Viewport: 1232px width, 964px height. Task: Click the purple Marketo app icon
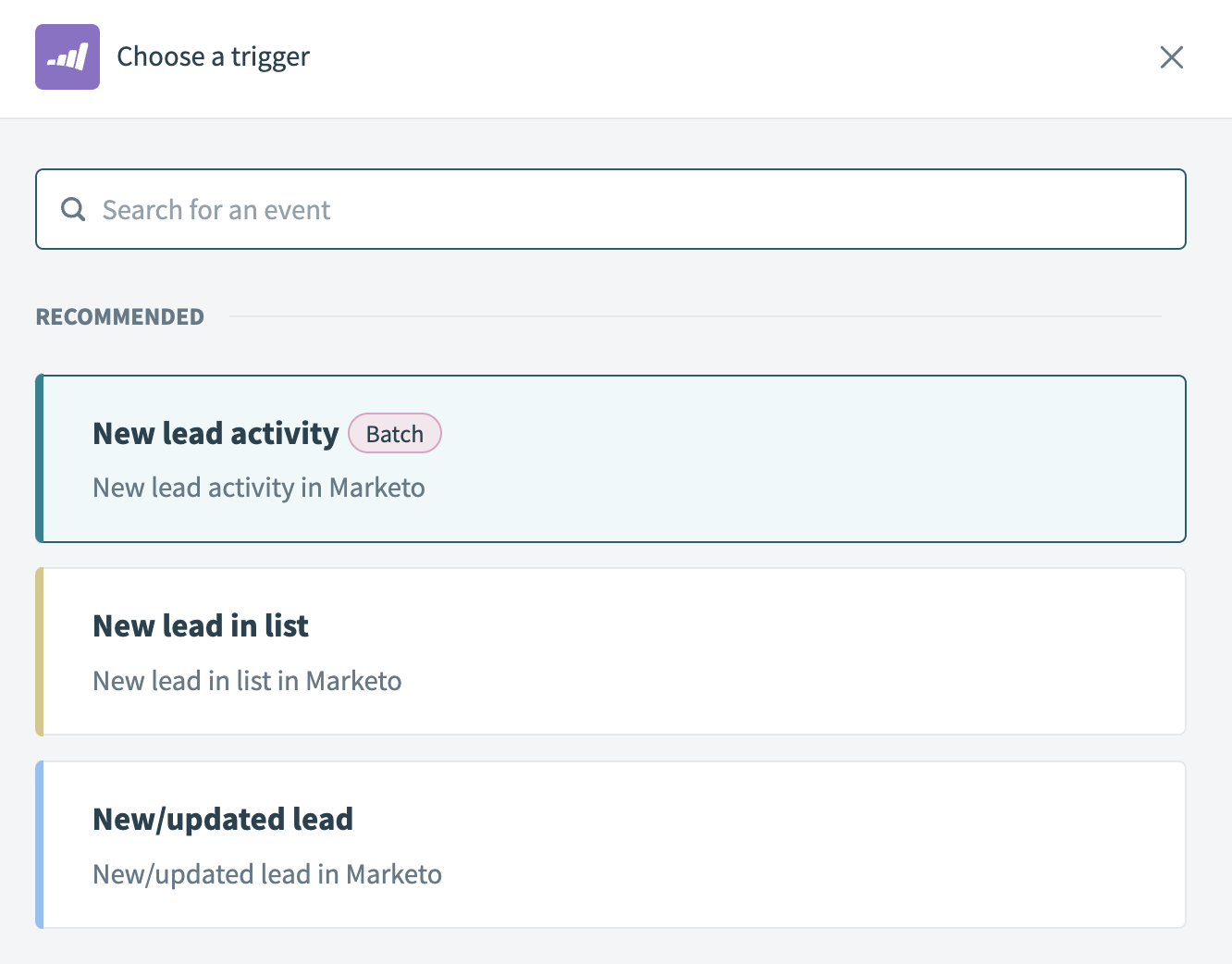click(68, 57)
